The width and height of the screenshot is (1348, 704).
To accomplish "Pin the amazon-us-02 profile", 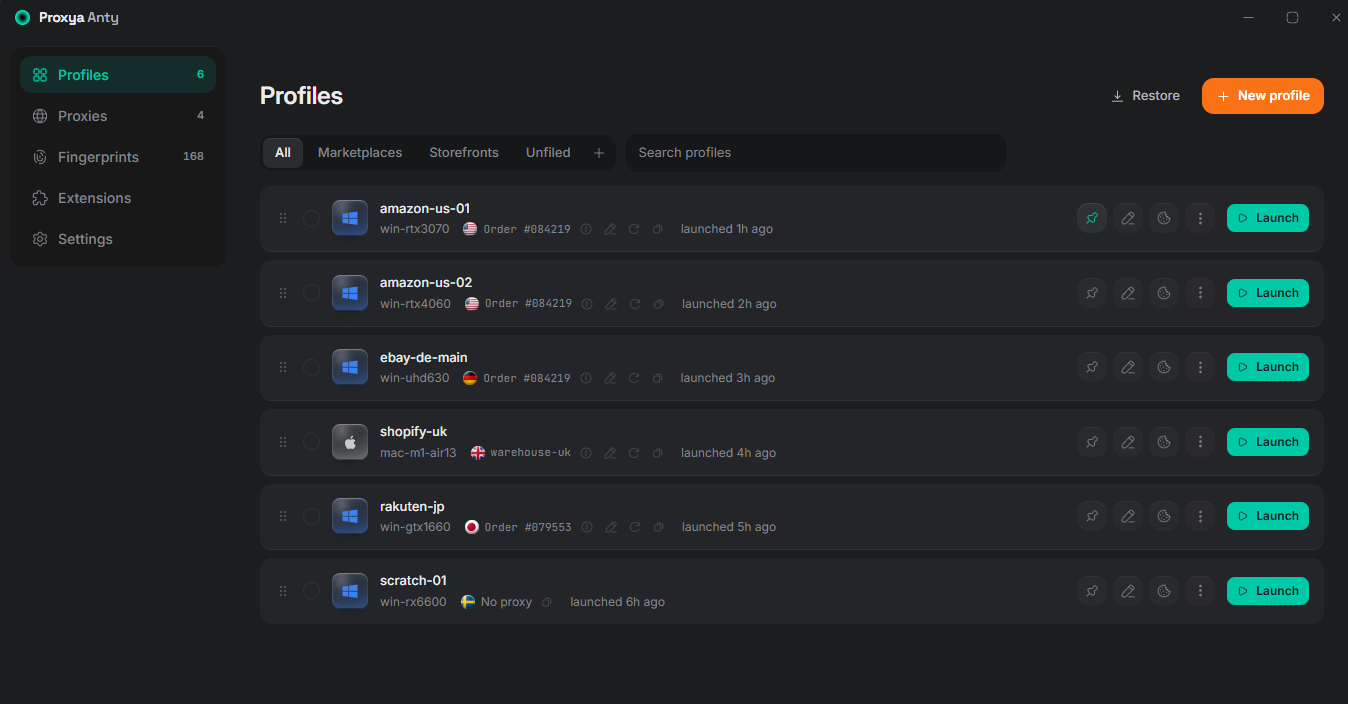I will tap(1092, 293).
